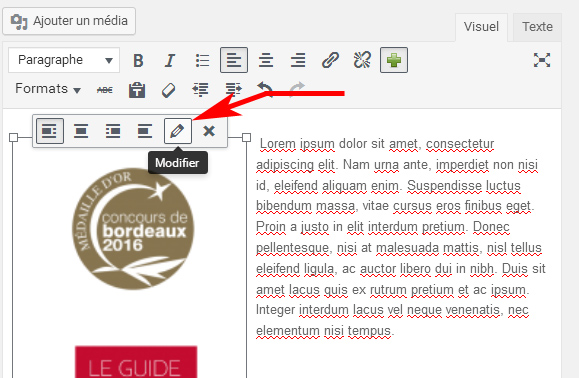This screenshot has height=378, width=579.
Task: Open the Paragraphe format dropdown
Action: click(64, 60)
